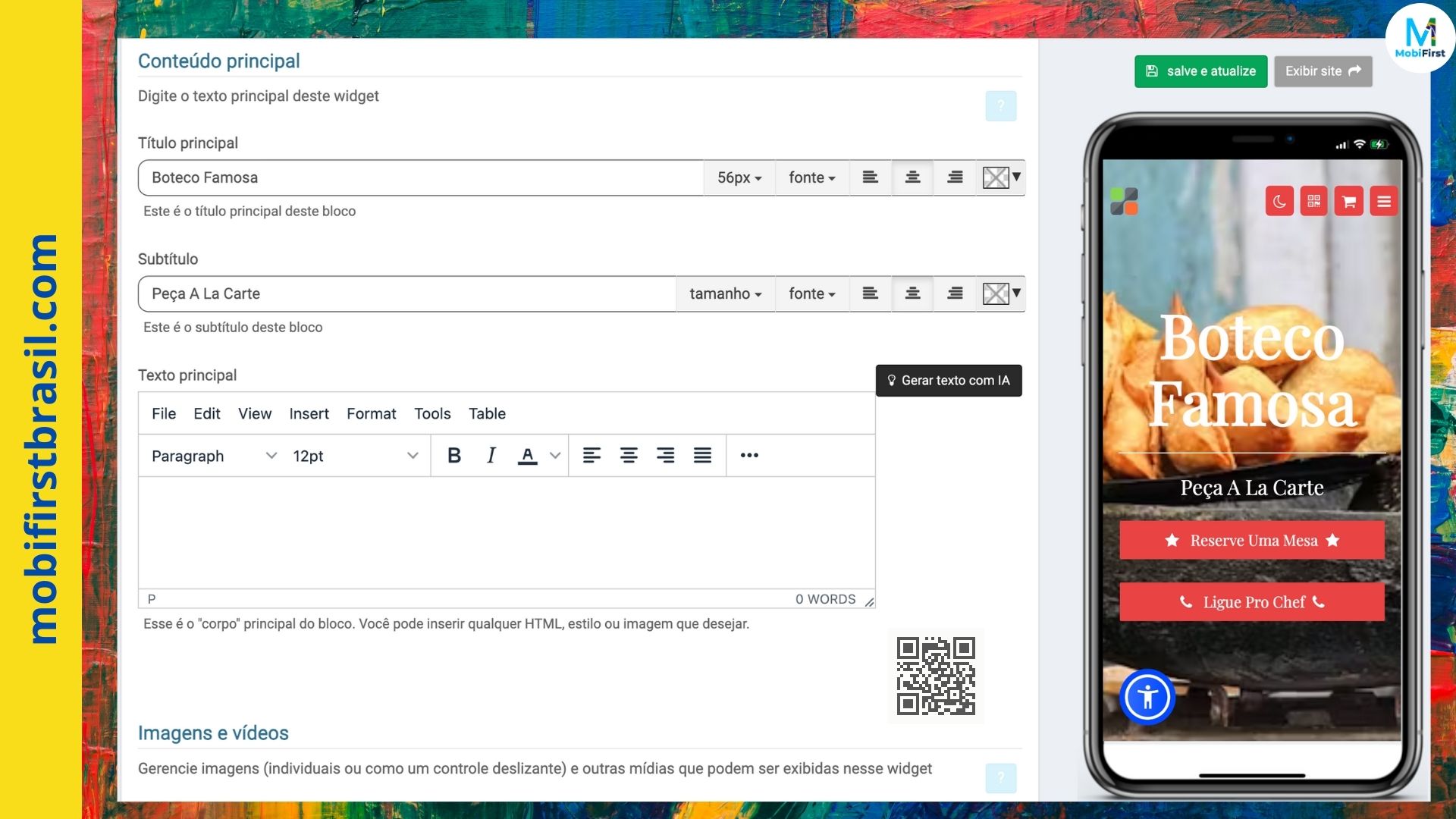
Task: Open the QR code icon in phone preview
Action: coord(1313,202)
